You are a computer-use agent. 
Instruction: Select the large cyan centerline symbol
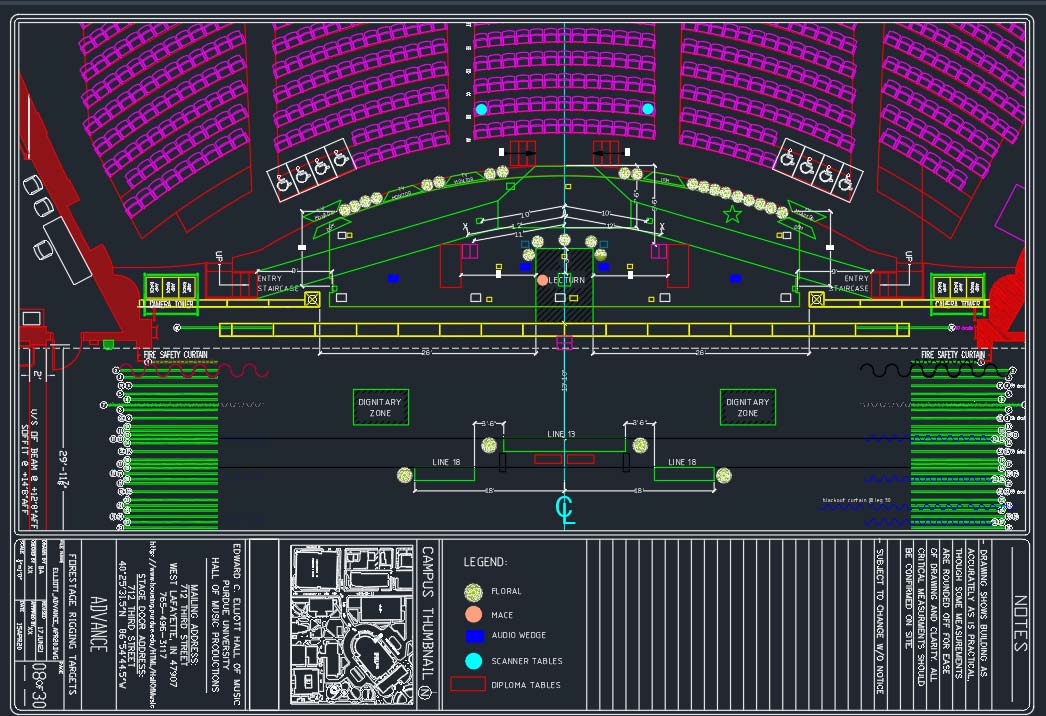point(565,509)
